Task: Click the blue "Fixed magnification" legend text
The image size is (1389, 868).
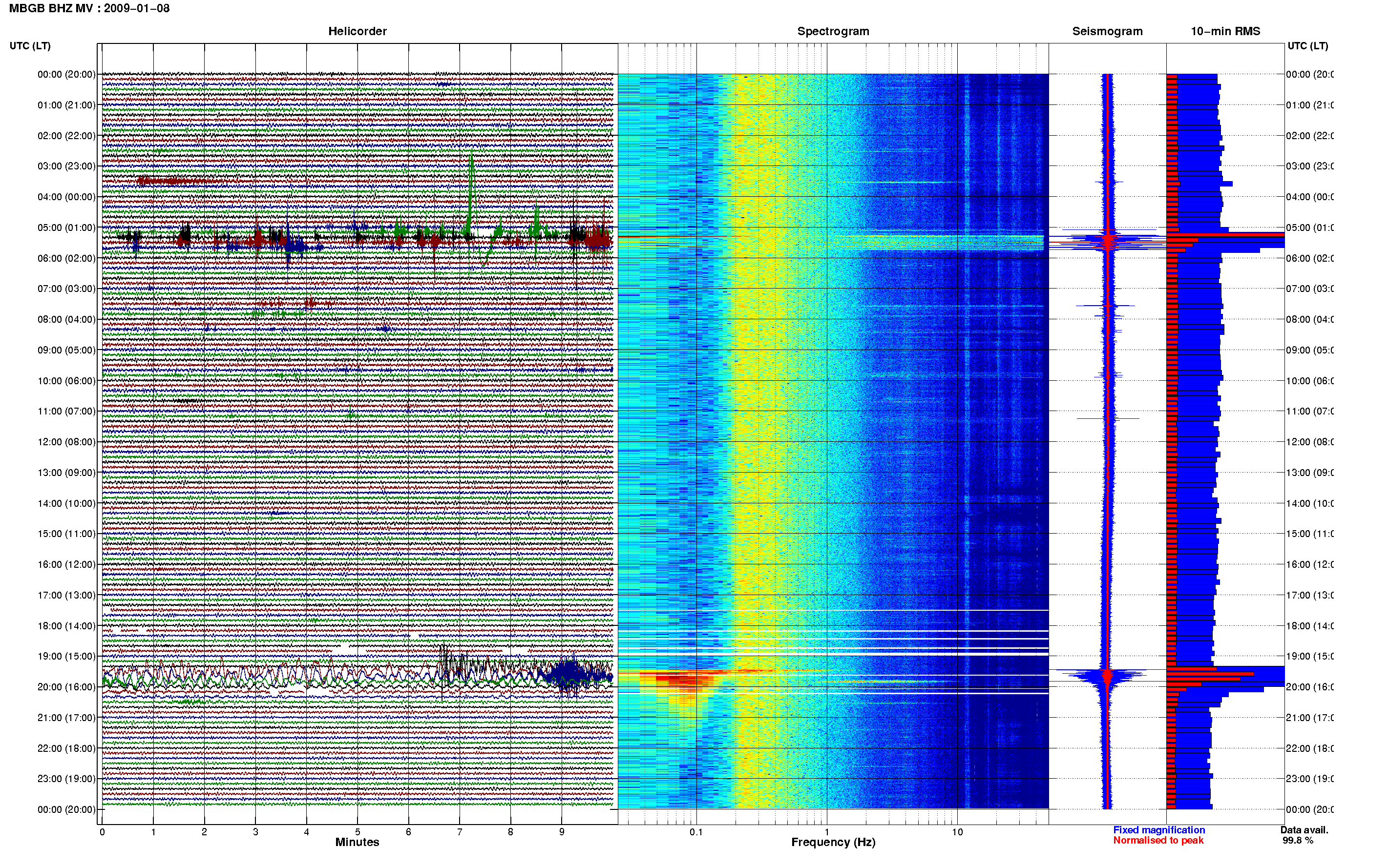Action: point(1159,830)
